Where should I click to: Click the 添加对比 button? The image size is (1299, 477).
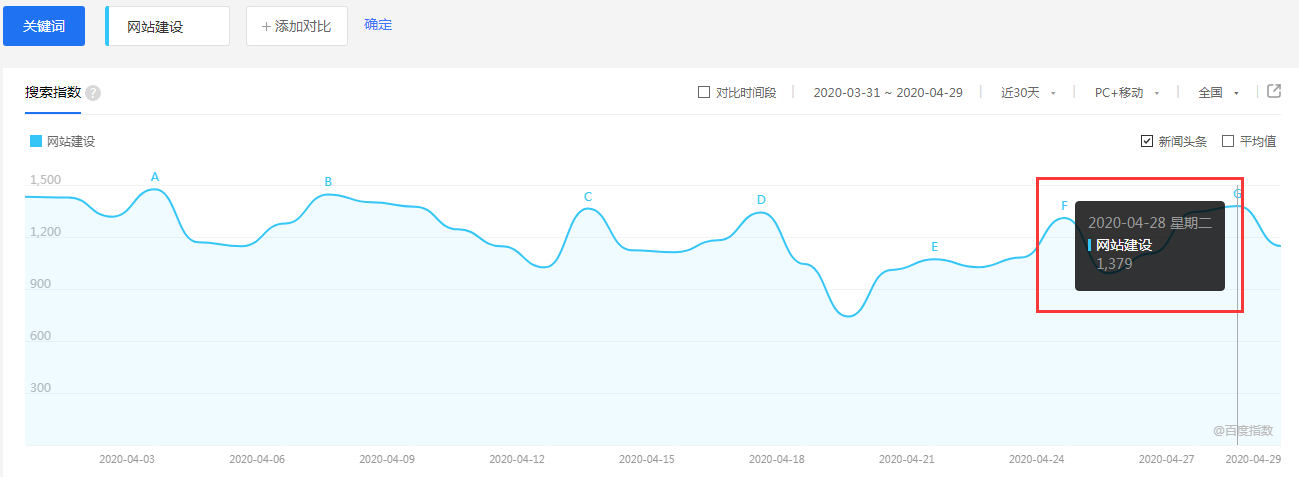pos(296,26)
